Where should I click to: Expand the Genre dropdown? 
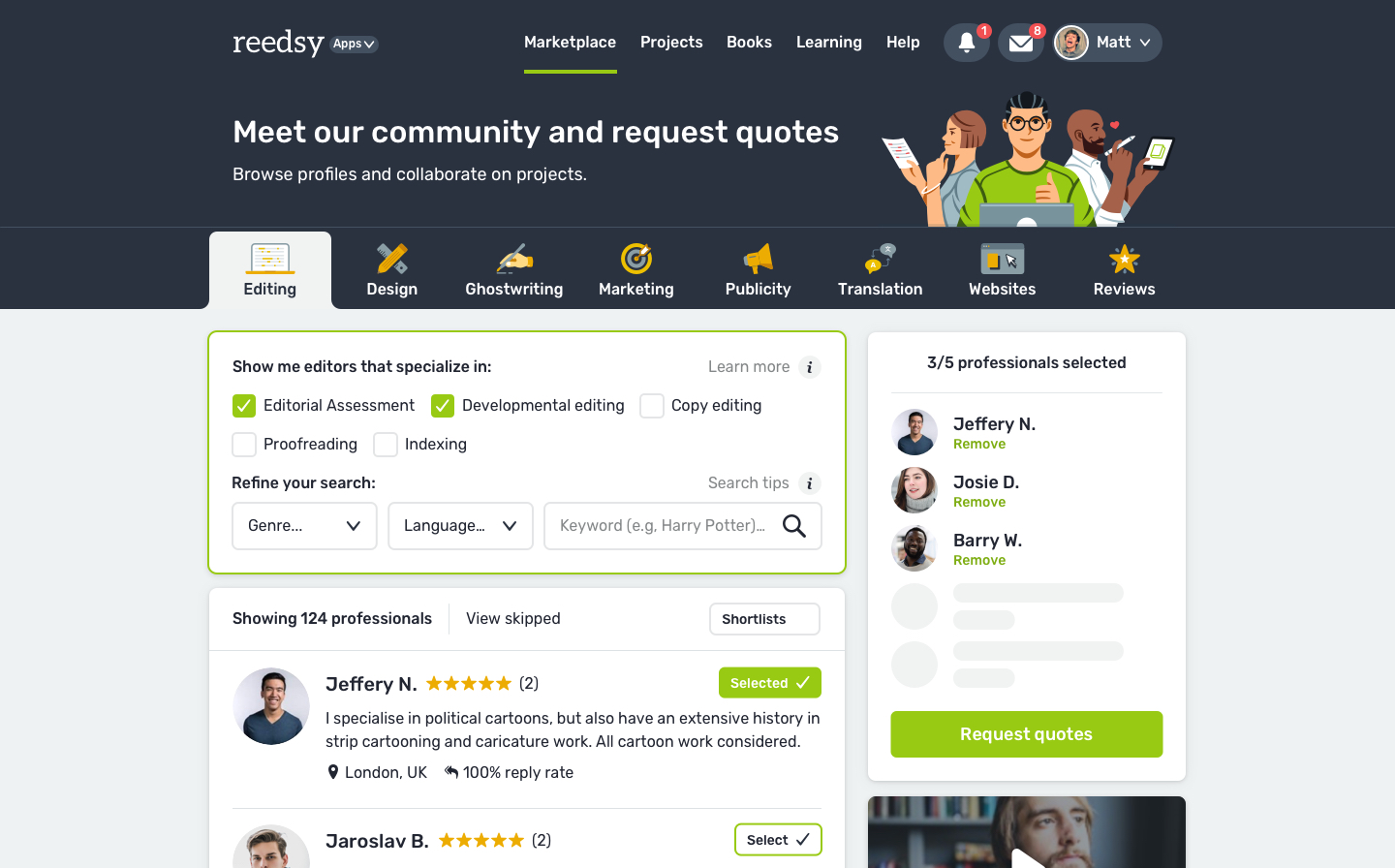coord(304,526)
